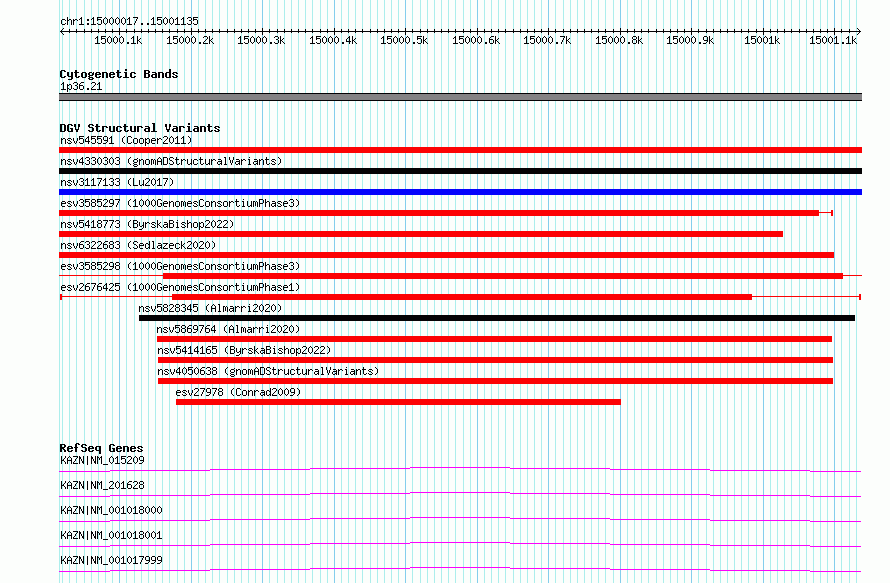Click the red bar for nsv545591

(460, 150)
